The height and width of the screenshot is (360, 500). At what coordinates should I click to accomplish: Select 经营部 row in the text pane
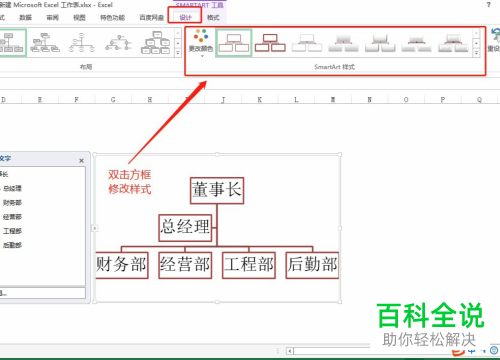12,217
